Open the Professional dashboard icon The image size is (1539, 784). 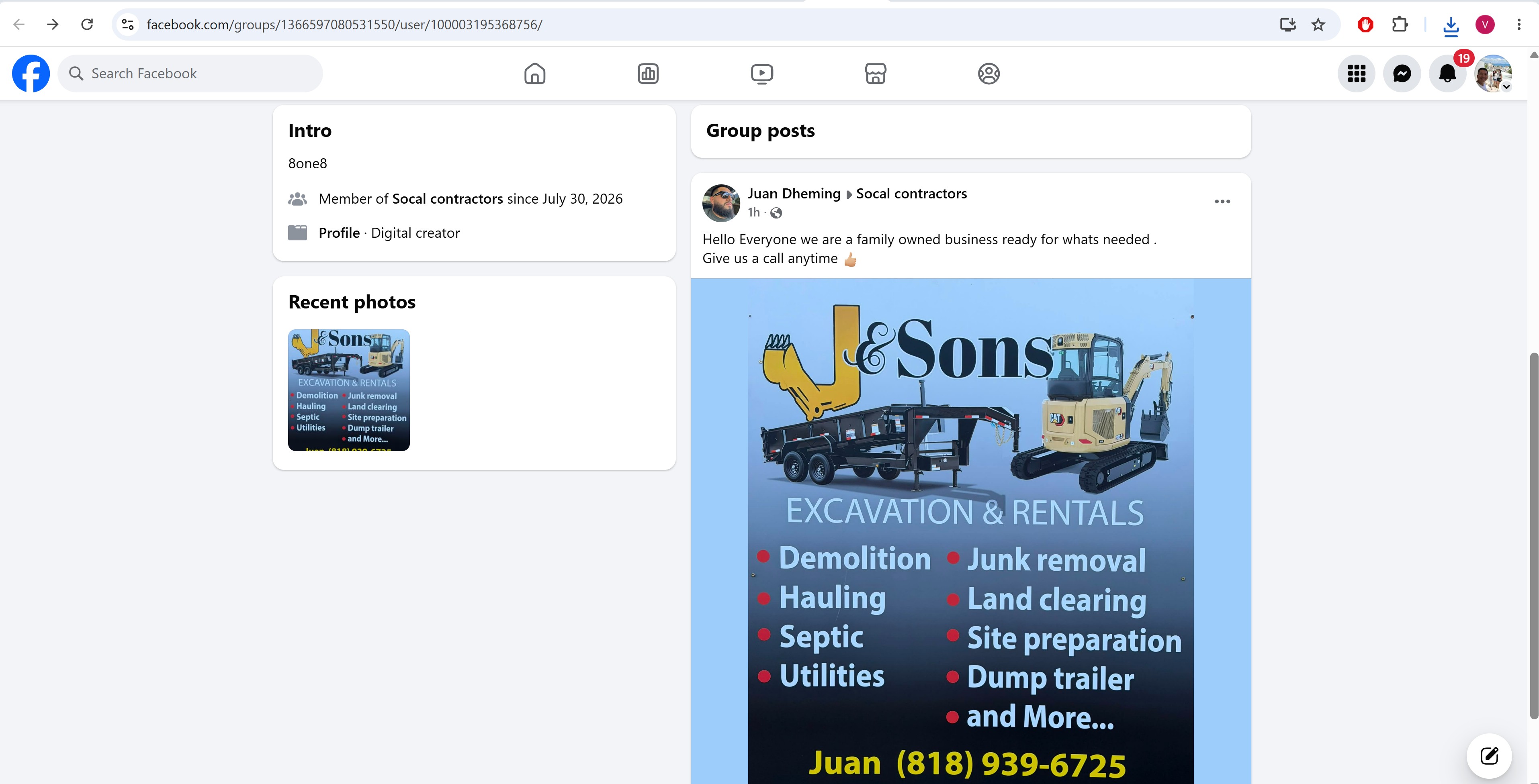tap(648, 73)
